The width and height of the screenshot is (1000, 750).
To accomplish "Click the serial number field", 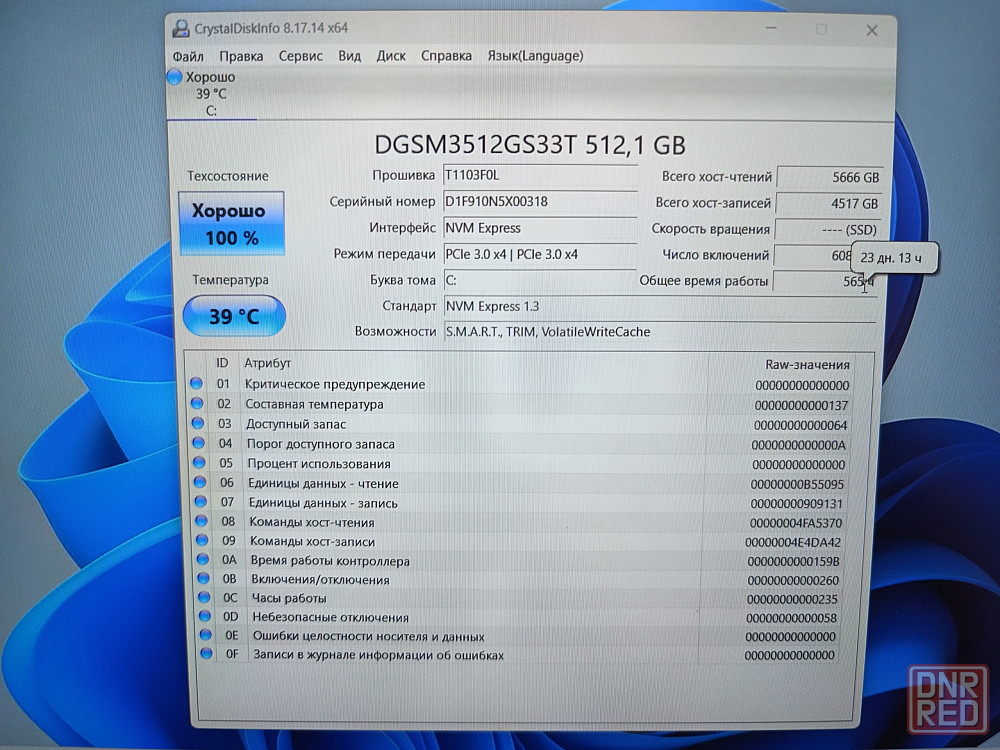I will point(540,202).
